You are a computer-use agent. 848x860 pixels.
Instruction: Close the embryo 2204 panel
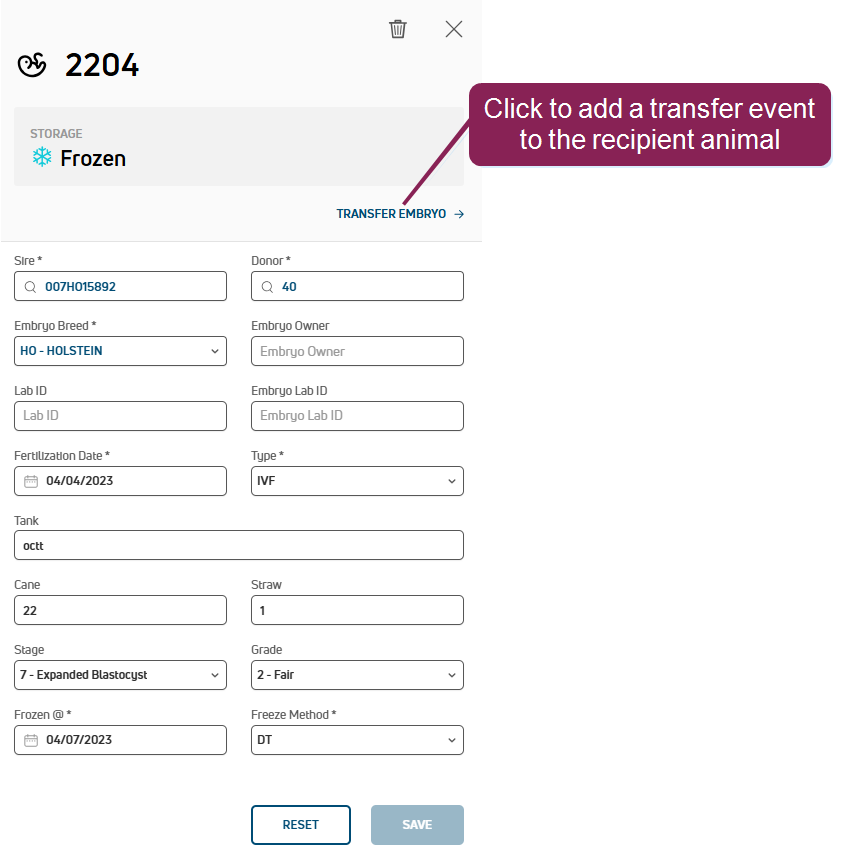[454, 29]
